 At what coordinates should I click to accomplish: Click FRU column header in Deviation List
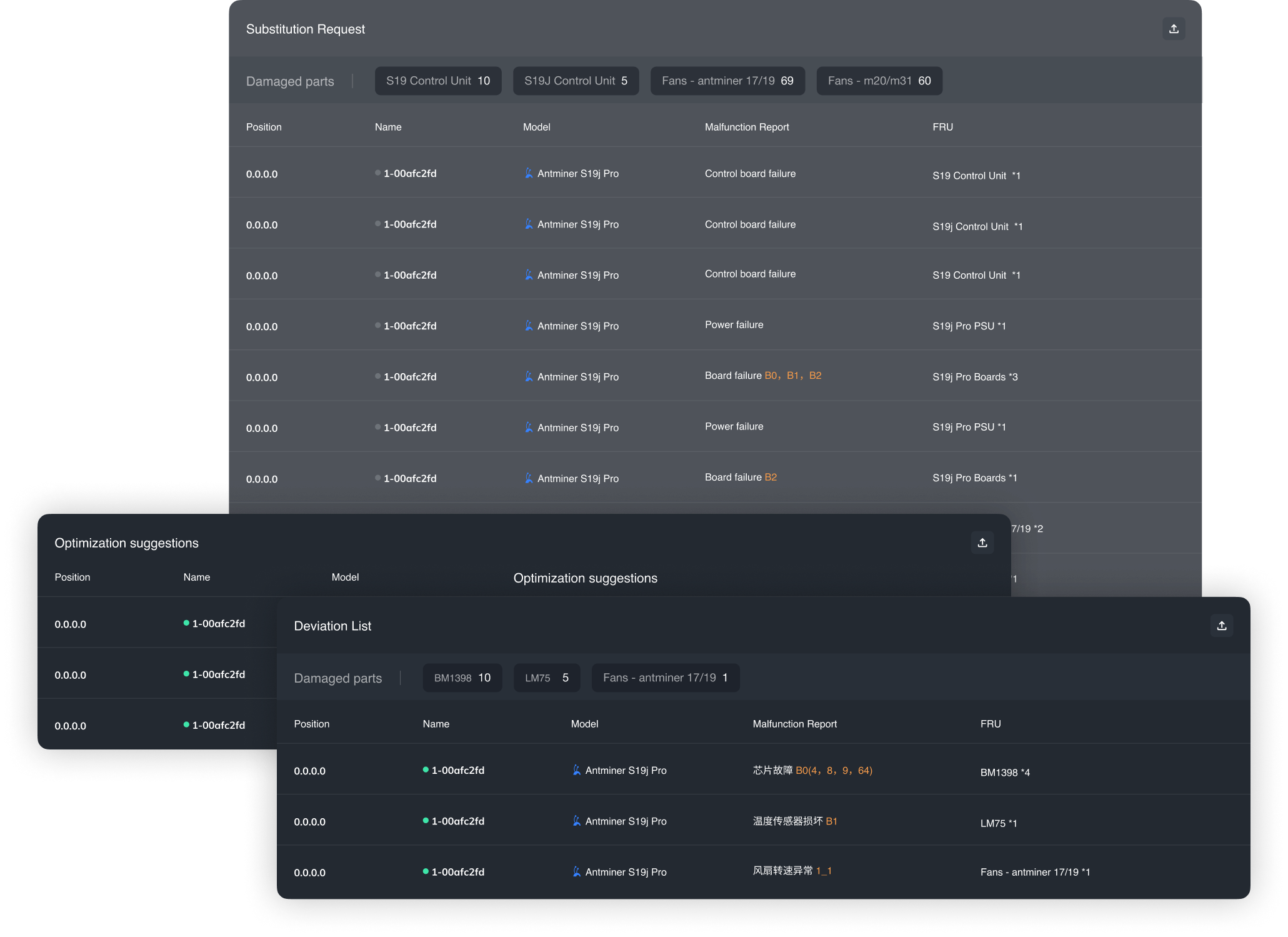pos(990,724)
